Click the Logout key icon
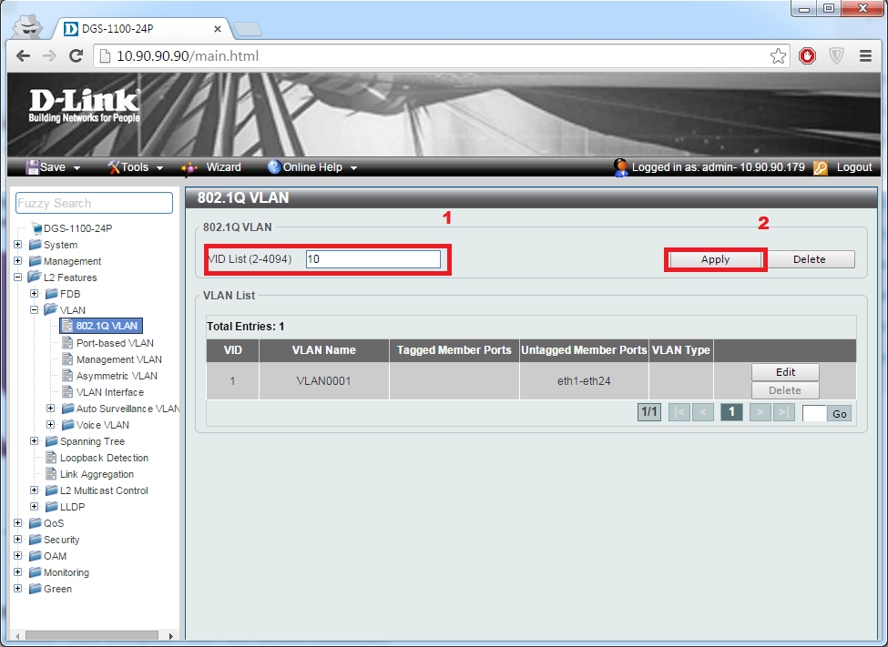 tap(821, 168)
